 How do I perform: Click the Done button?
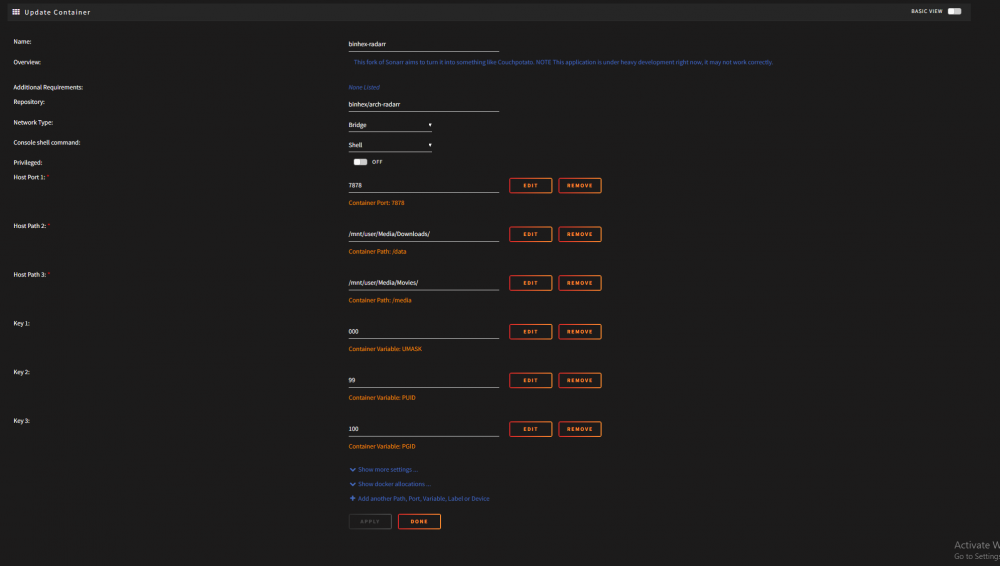tap(419, 521)
